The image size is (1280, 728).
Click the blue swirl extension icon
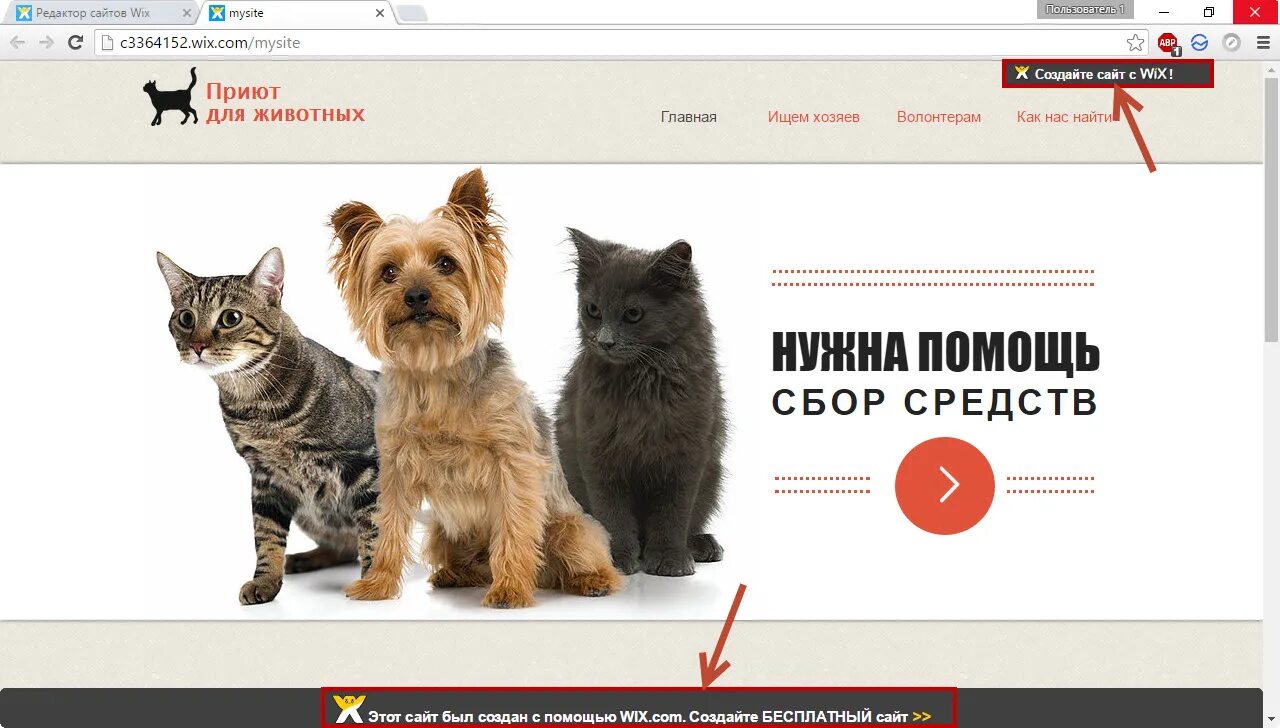pyautogui.click(x=1200, y=43)
